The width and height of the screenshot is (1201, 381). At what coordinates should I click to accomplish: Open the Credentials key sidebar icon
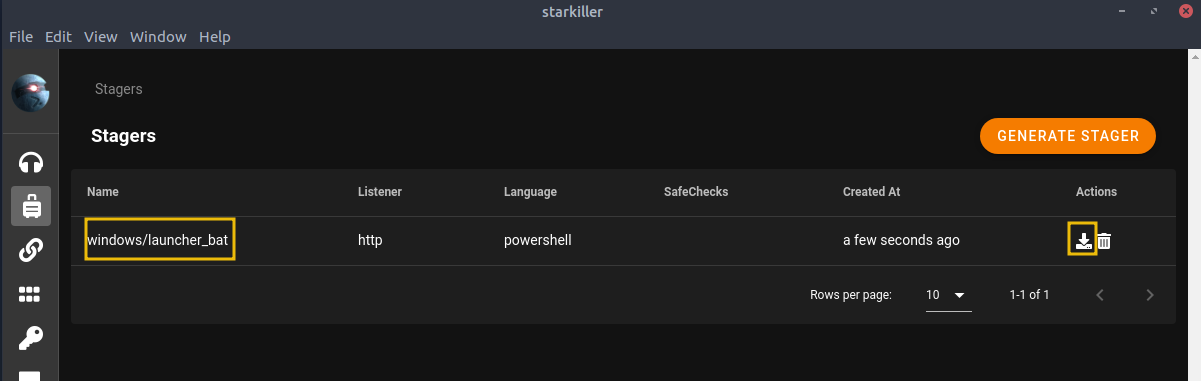[x=30, y=338]
